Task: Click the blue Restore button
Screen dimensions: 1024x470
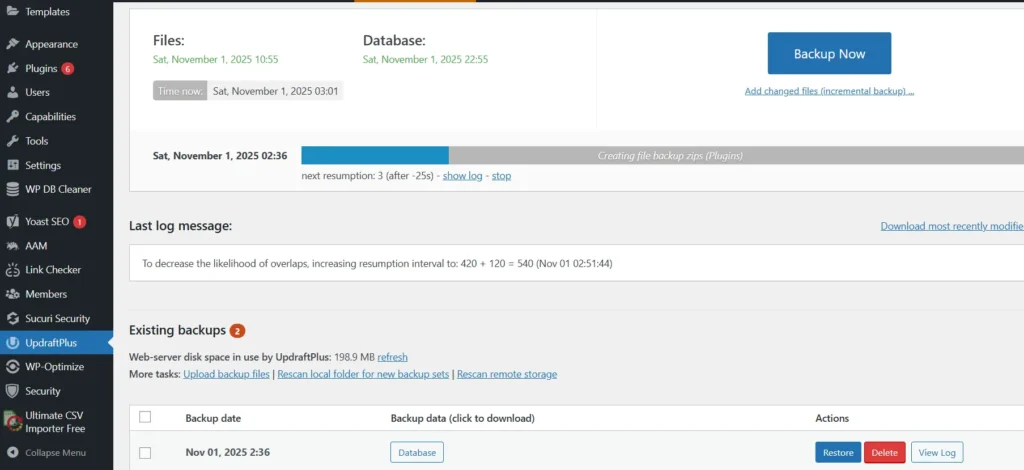Action: click(838, 452)
